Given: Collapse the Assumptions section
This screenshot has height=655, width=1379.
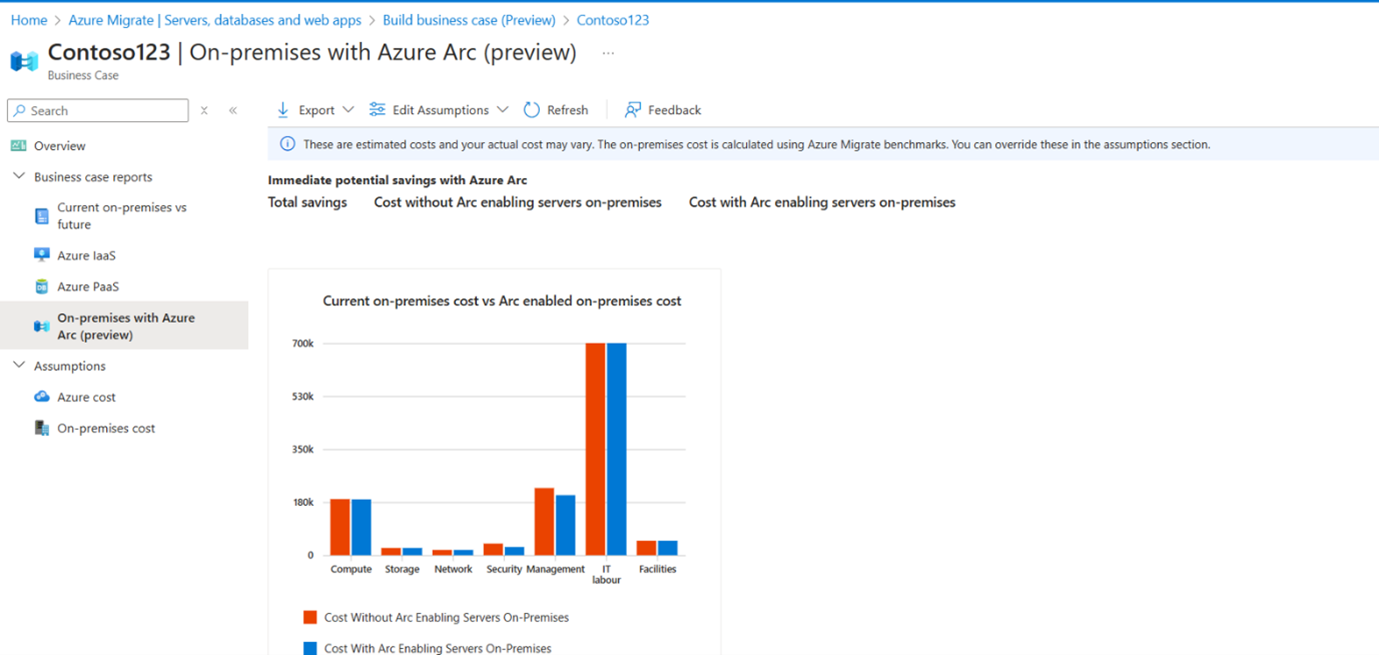Looking at the screenshot, I should pos(18,365).
